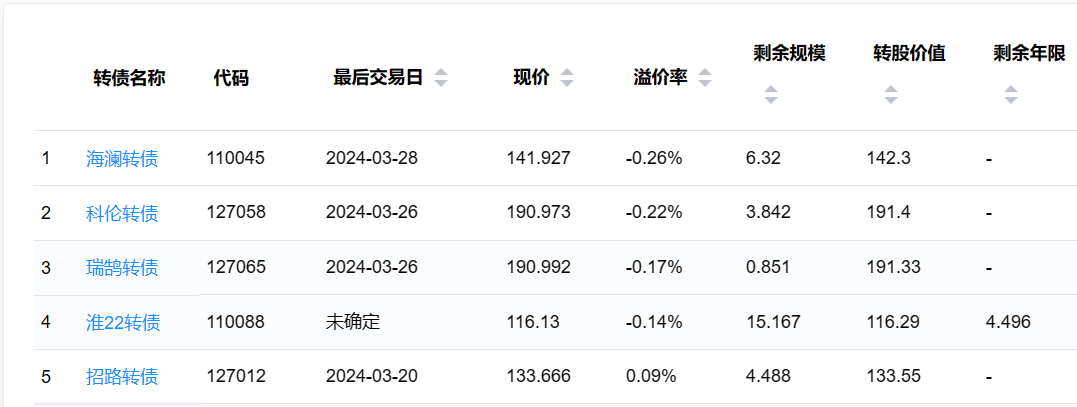This screenshot has height=407, width=1077.
Task: Click the 最后交易日 header label
Action: (378, 78)
